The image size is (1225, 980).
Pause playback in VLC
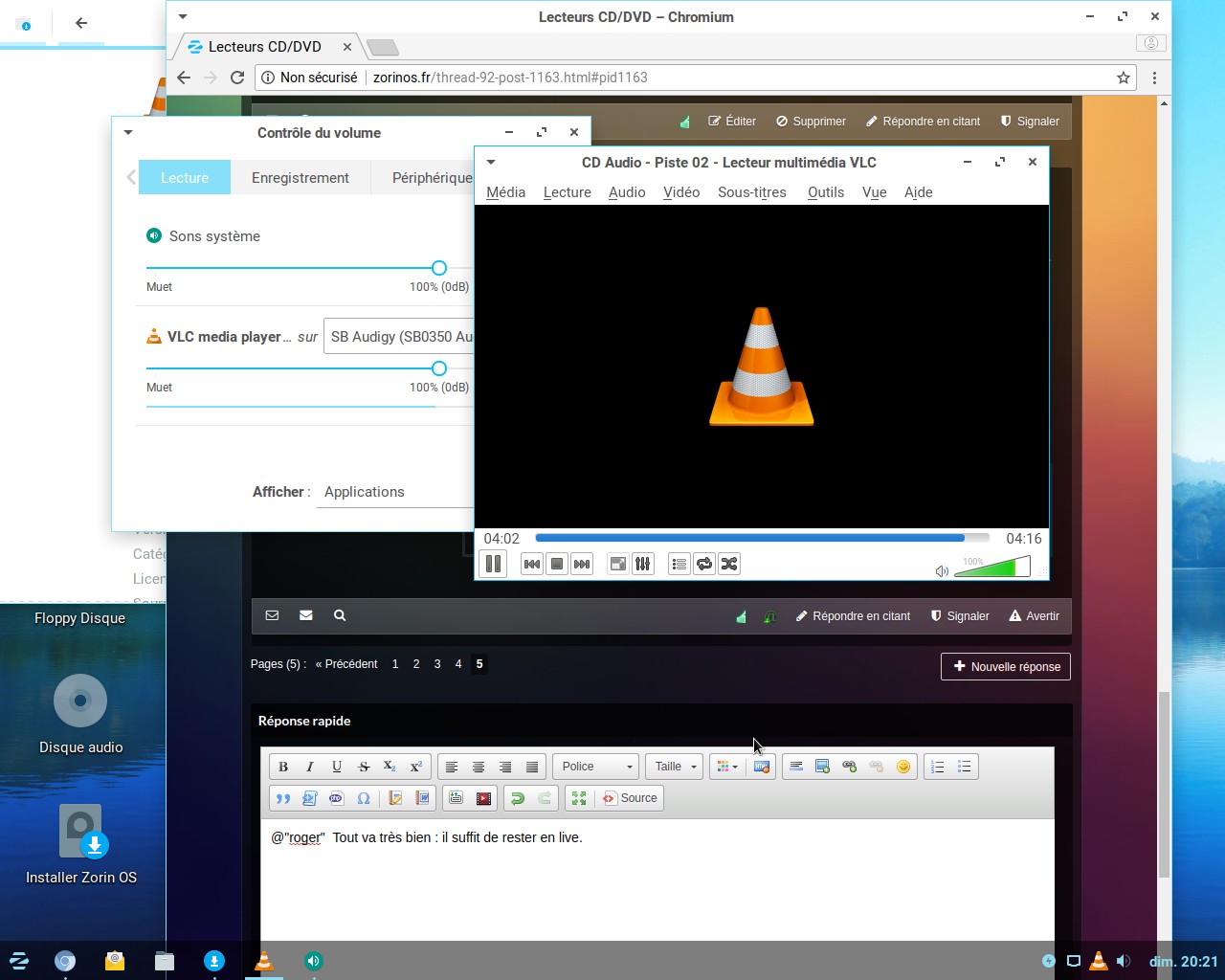[493, 564]
